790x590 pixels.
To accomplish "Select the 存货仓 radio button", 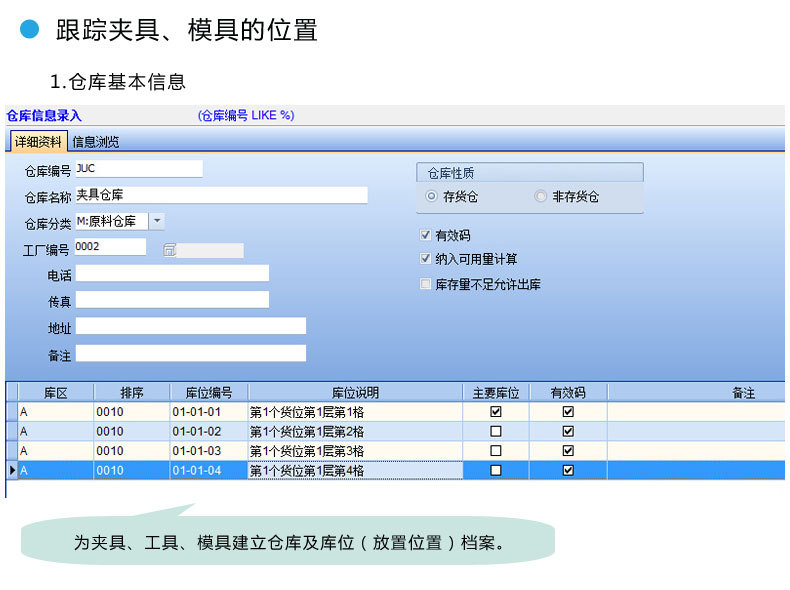I will pyautogui.click(x=432, y=197).
